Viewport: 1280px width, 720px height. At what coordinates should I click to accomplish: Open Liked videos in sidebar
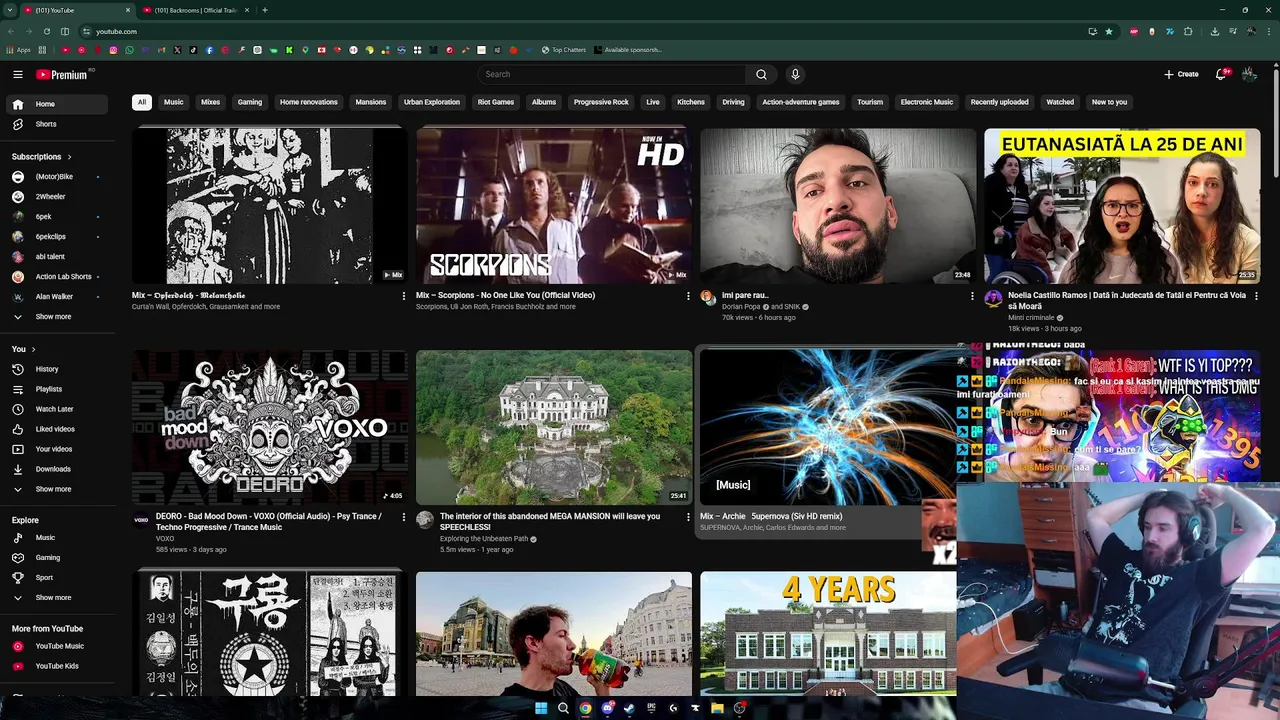click(x=58, y=429)
